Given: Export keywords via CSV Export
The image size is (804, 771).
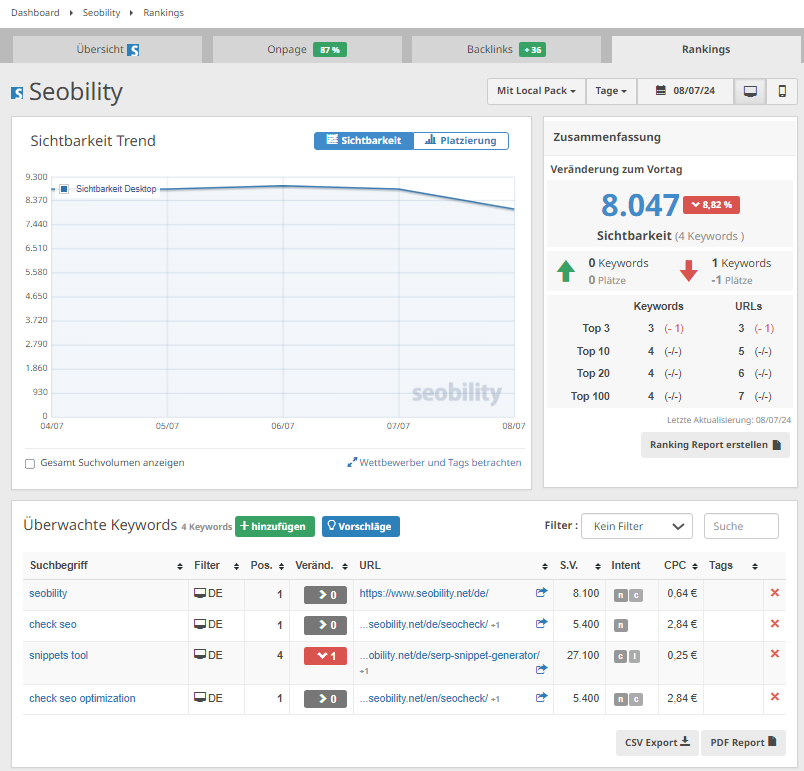Looking at the screenshot, I should pos(657,742).
